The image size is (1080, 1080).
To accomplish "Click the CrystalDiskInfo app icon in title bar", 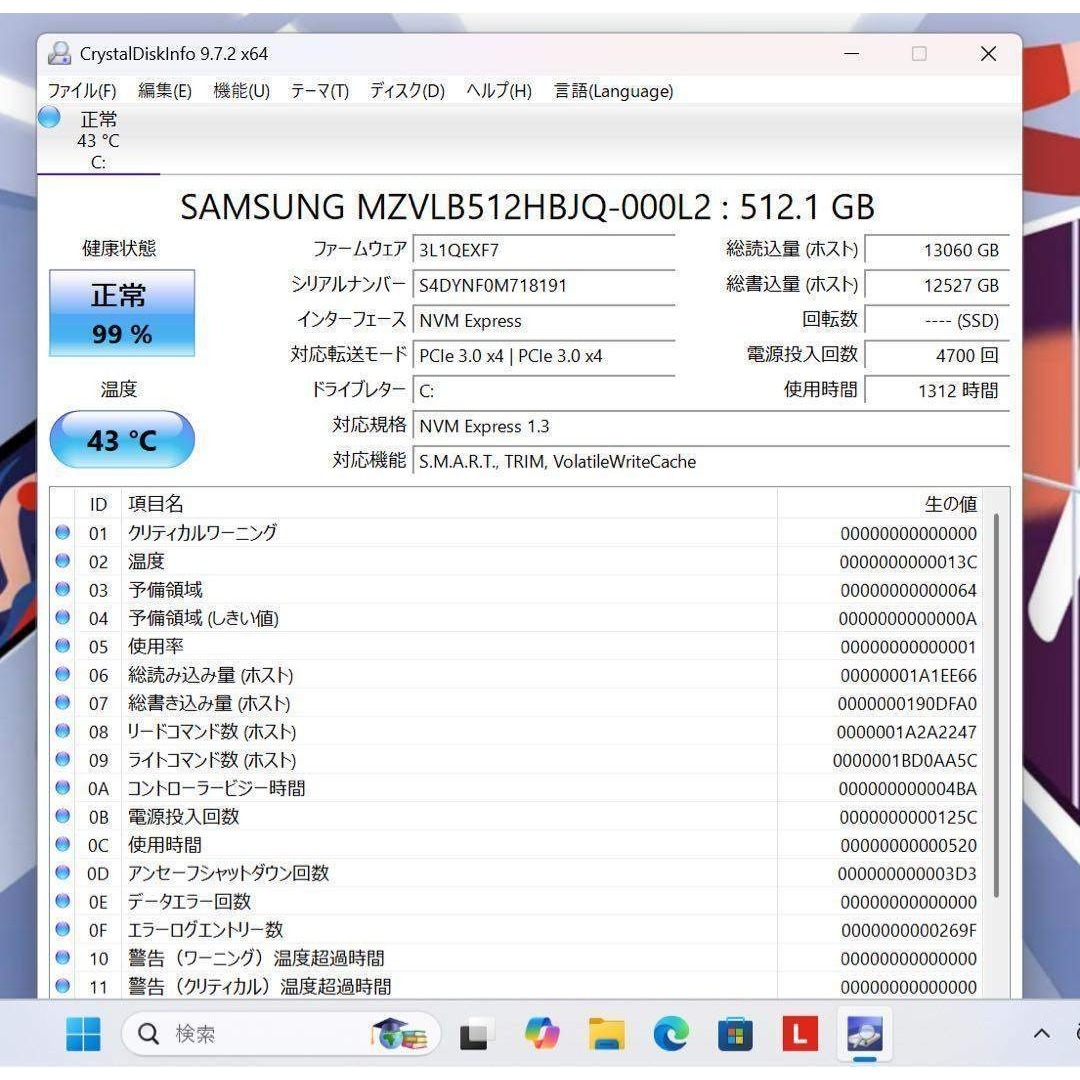I will coord(59,53).
